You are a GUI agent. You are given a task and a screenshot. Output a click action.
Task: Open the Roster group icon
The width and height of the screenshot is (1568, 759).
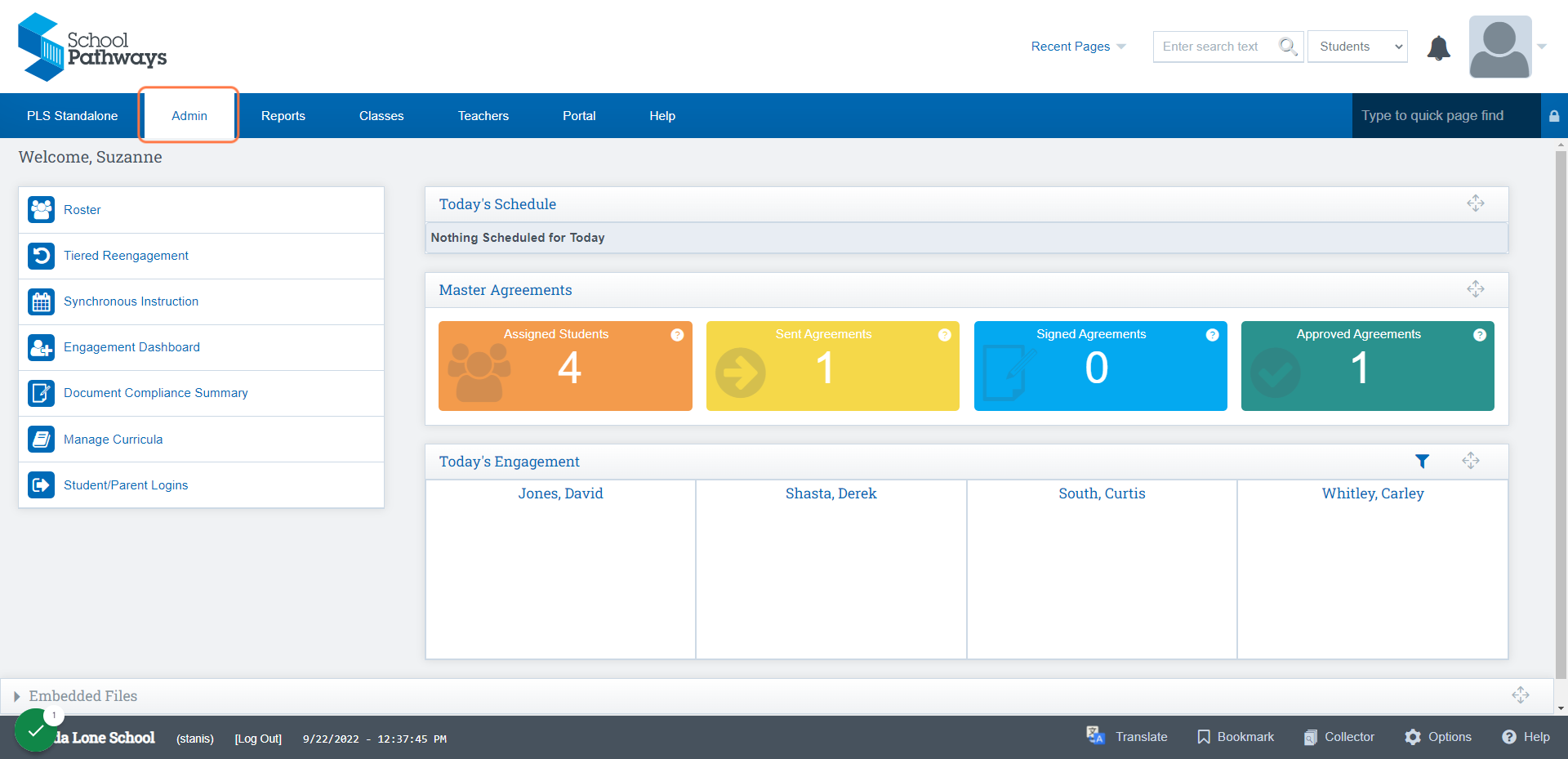[x=41, y=210]
